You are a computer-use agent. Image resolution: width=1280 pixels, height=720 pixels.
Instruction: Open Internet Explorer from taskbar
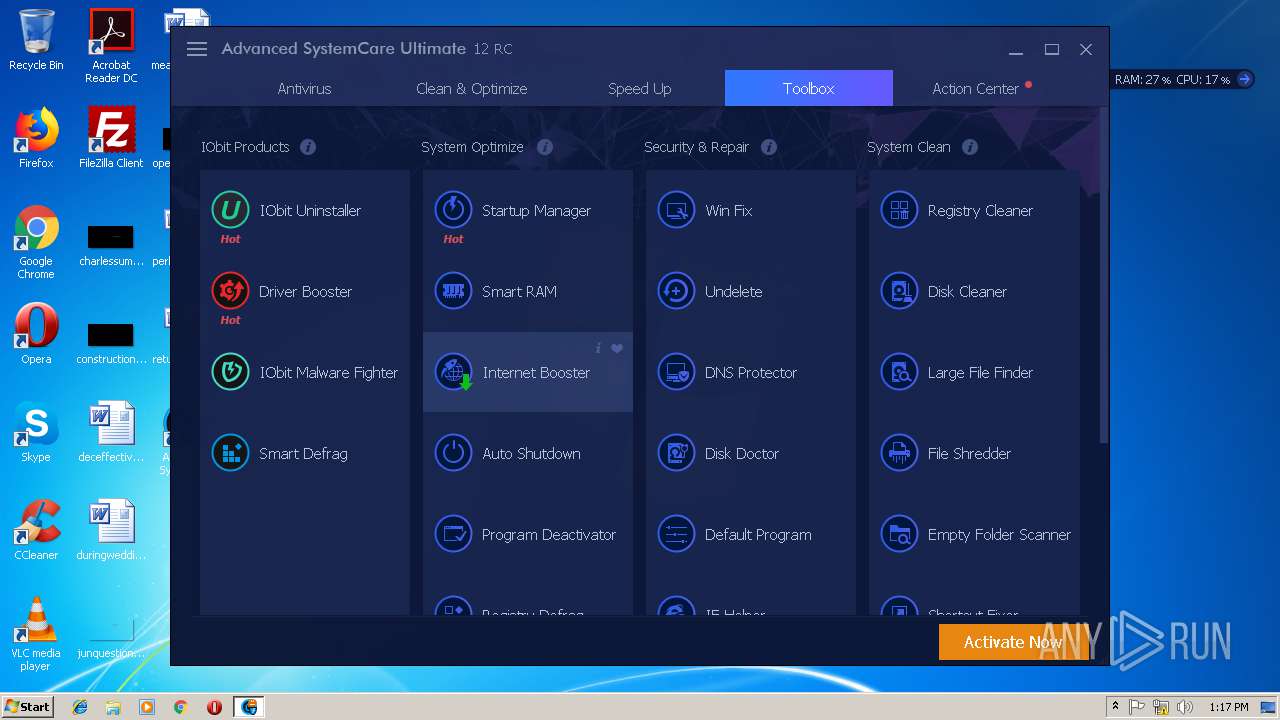(x=80, y=707)
